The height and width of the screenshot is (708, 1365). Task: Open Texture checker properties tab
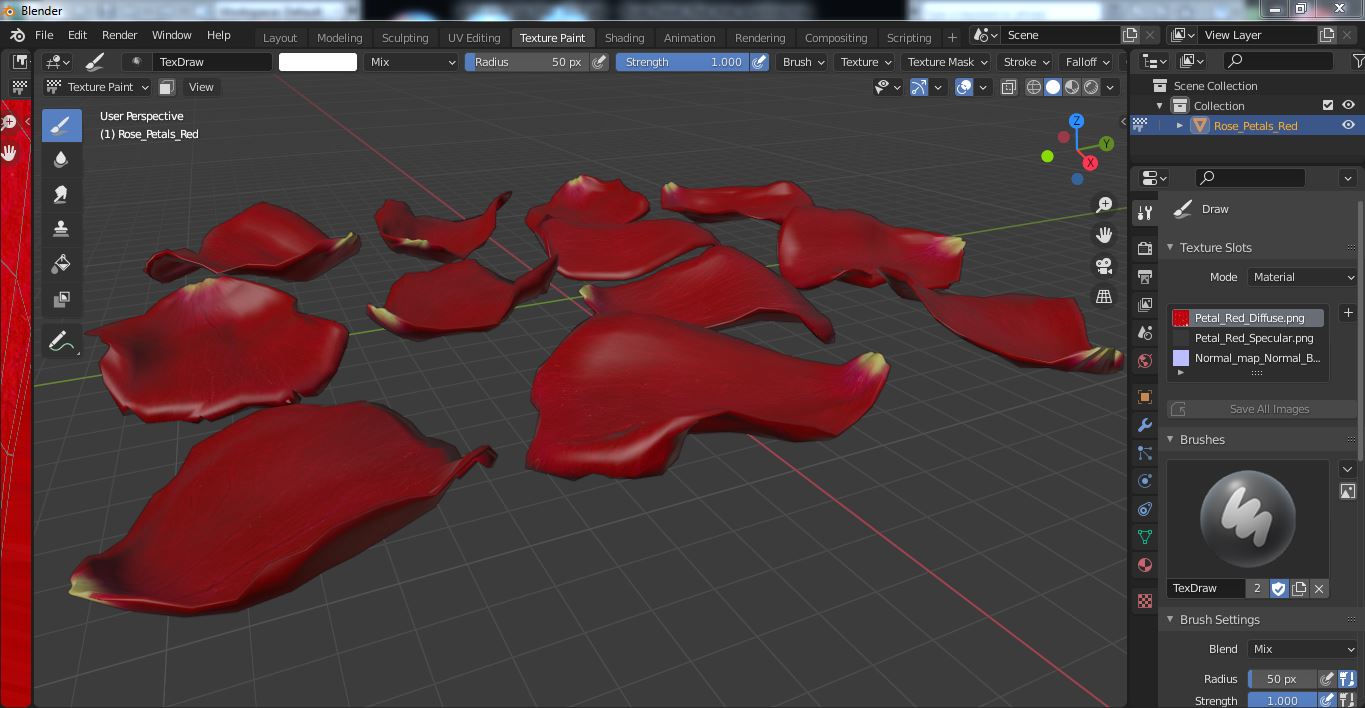coord(1145,601)
